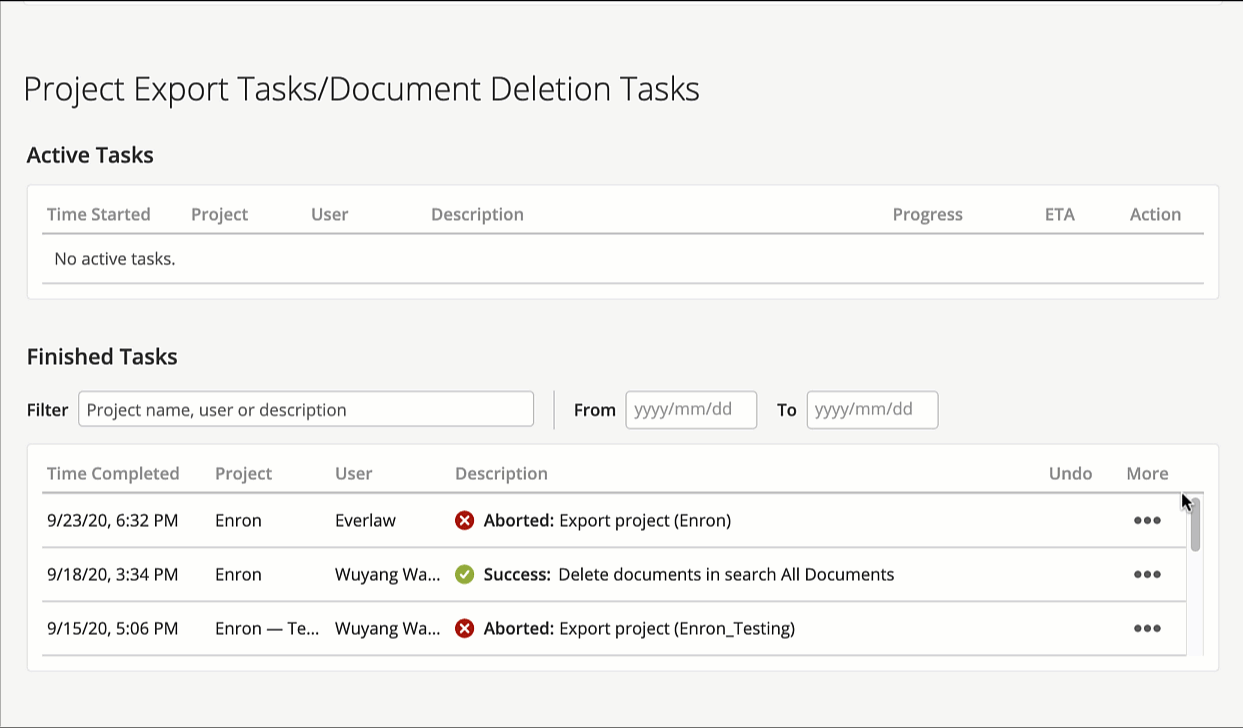The width and height of the screenshot is (1243, 728).
Task: Select the 9/23/20, 6:32 PM timestamp
Action: 112,520
